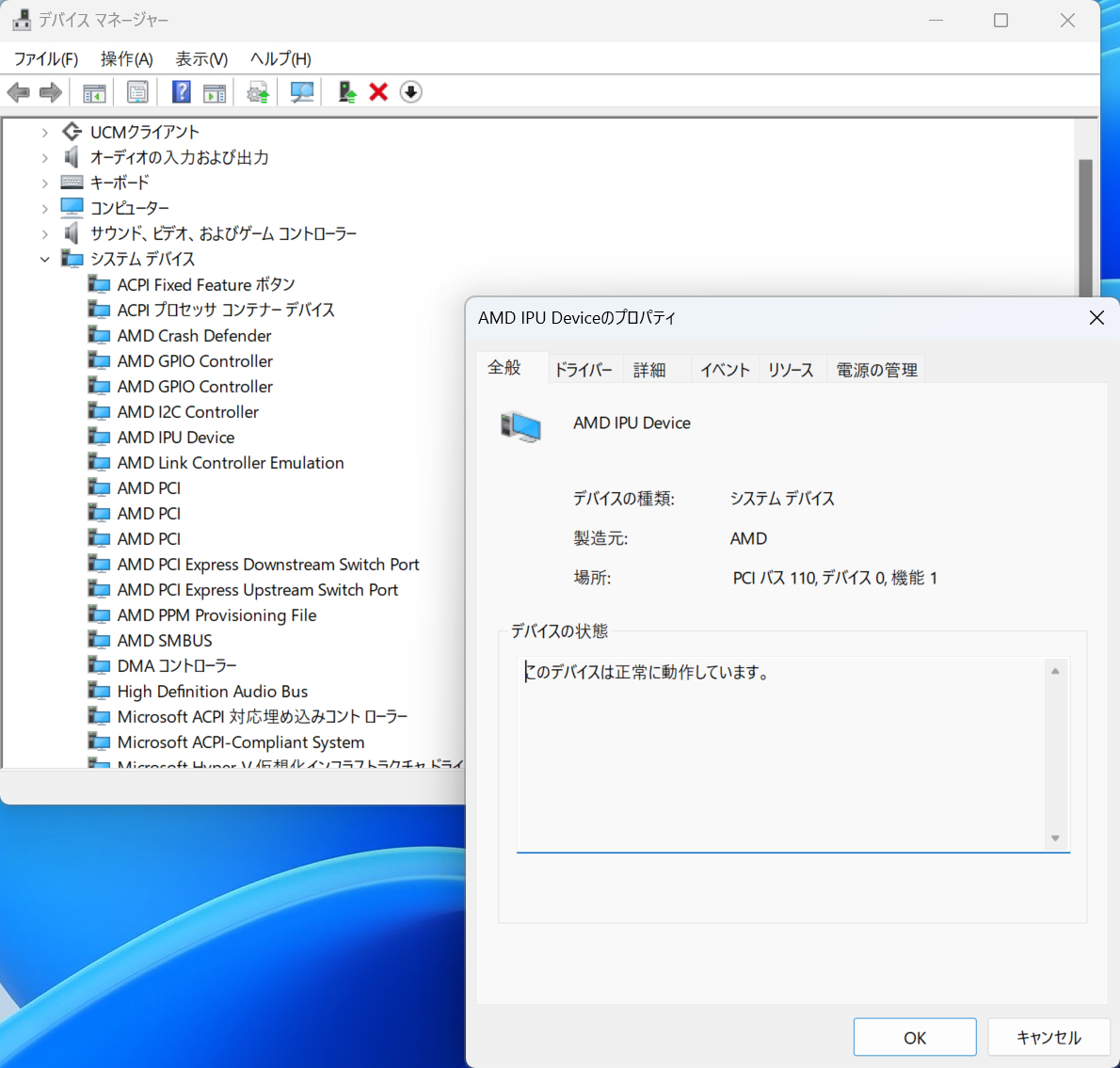
Task: Select Microsoft ACPI-Compliant System
Action: pyautogui.click(x=241, y=742)
